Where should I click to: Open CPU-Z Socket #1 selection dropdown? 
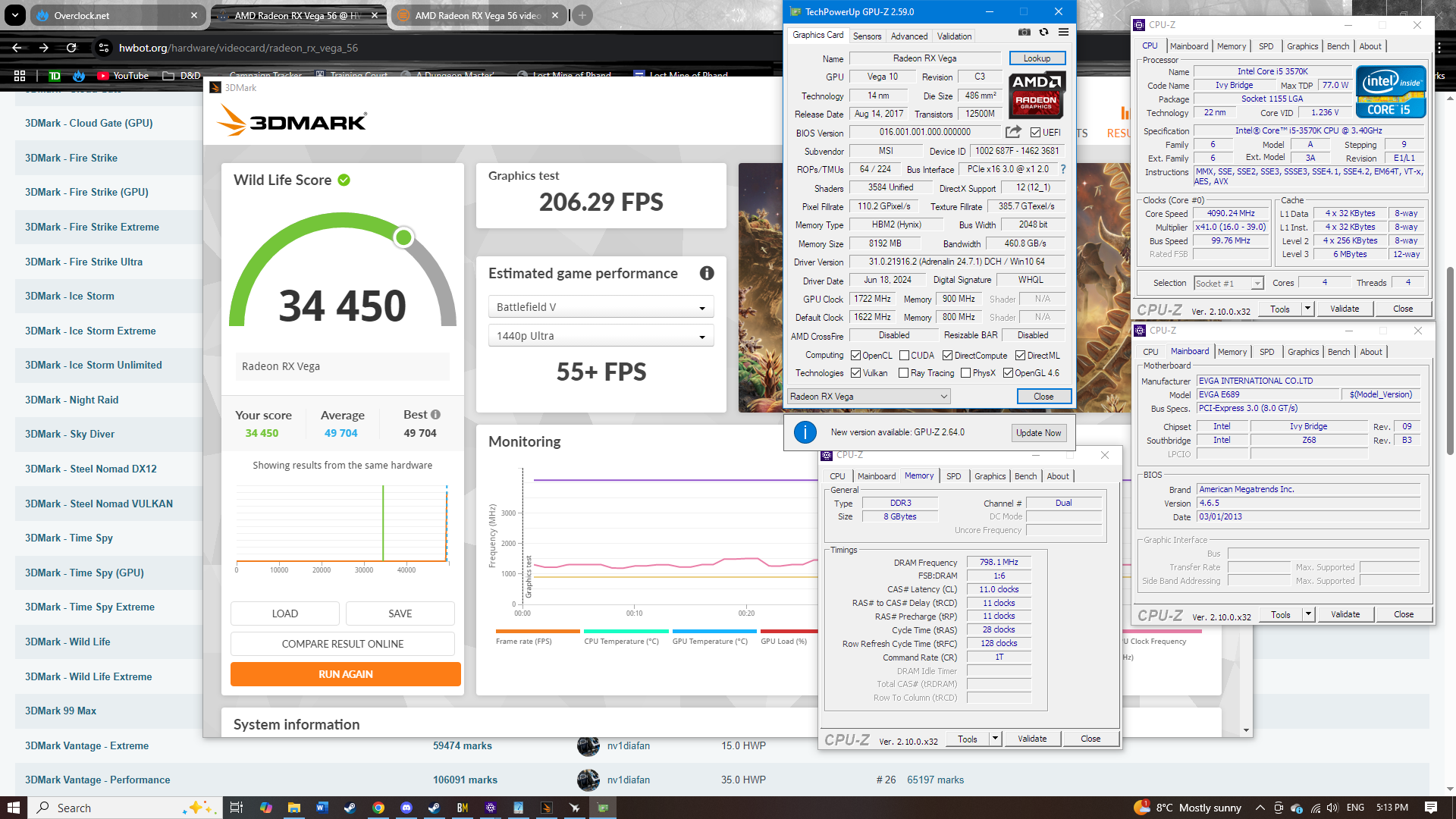click(1228, 283)
